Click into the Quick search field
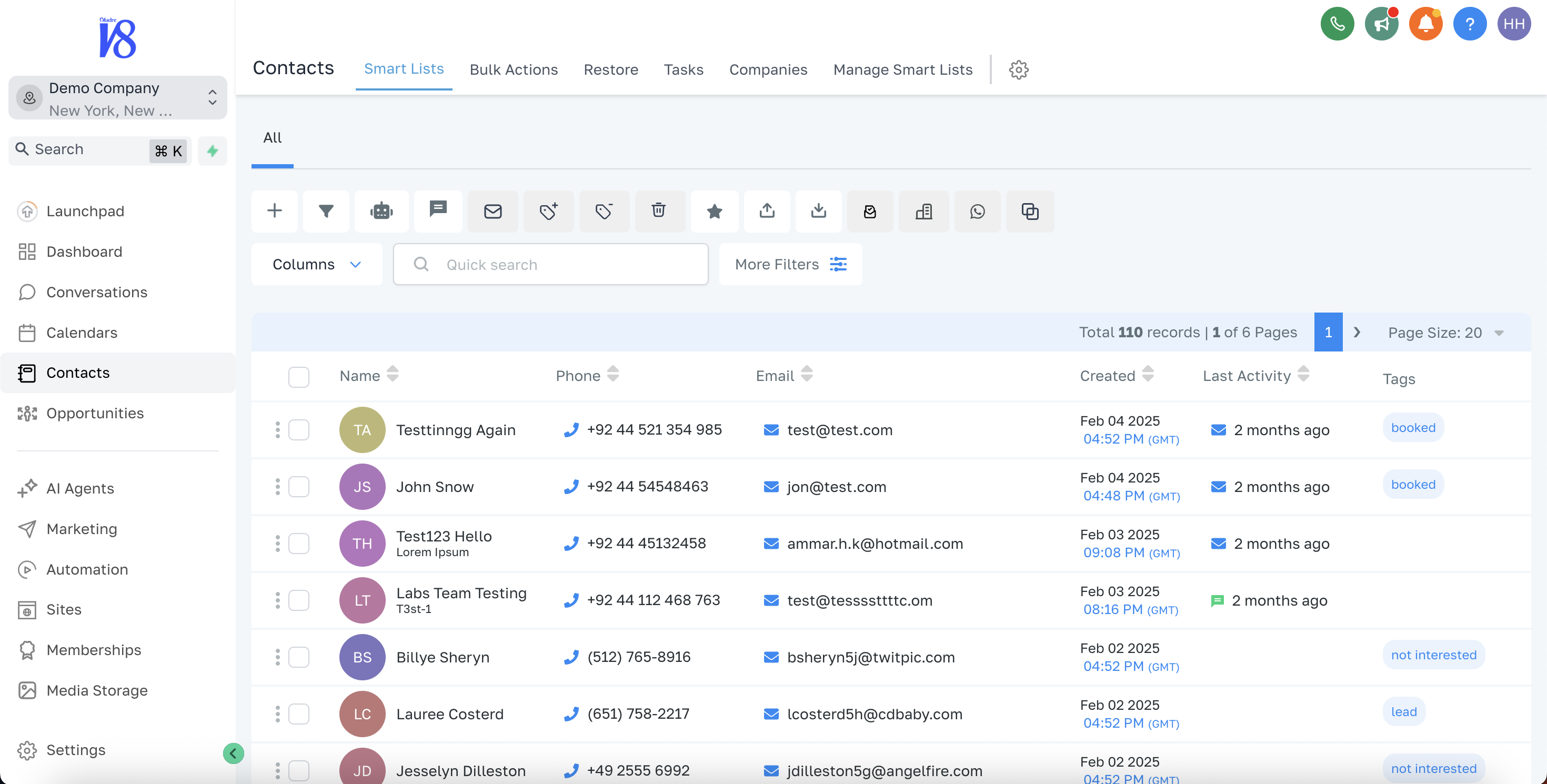Image resolution: width=1547 pixels, height=784 pixels. tap(551, 264)
